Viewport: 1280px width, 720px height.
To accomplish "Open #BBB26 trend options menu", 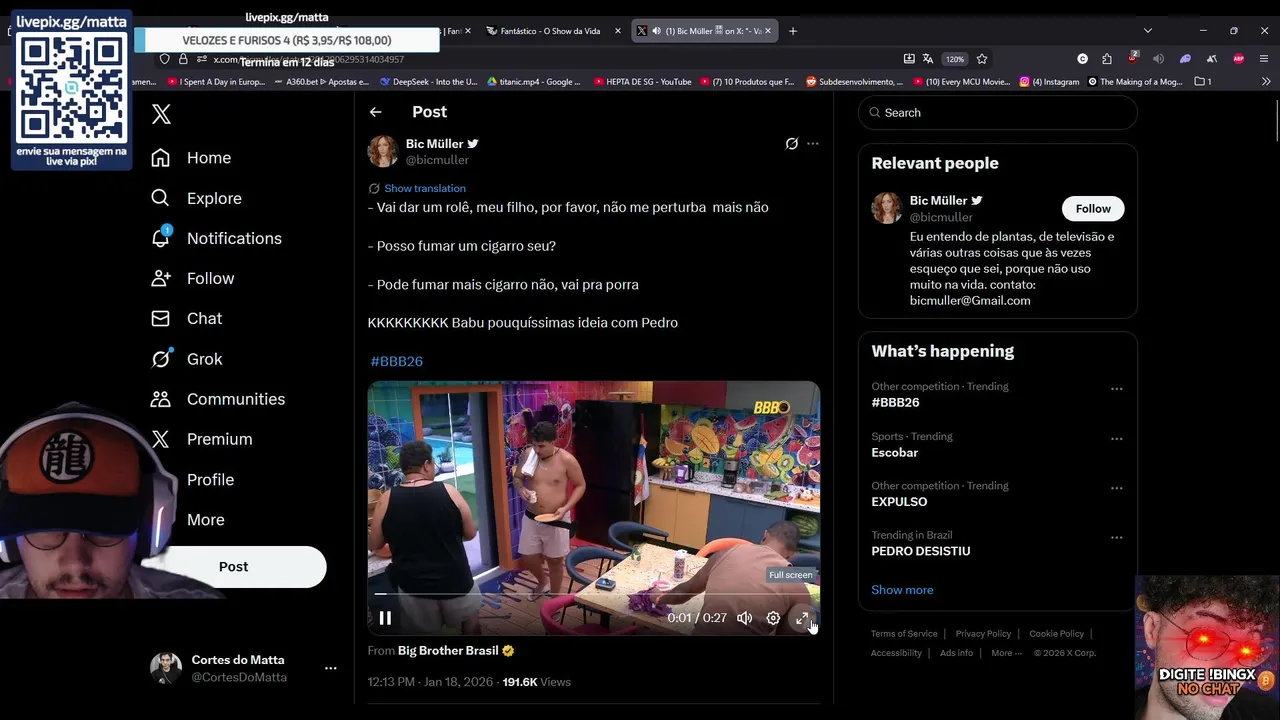I will pyautogui.click(x=1117, y=389).
